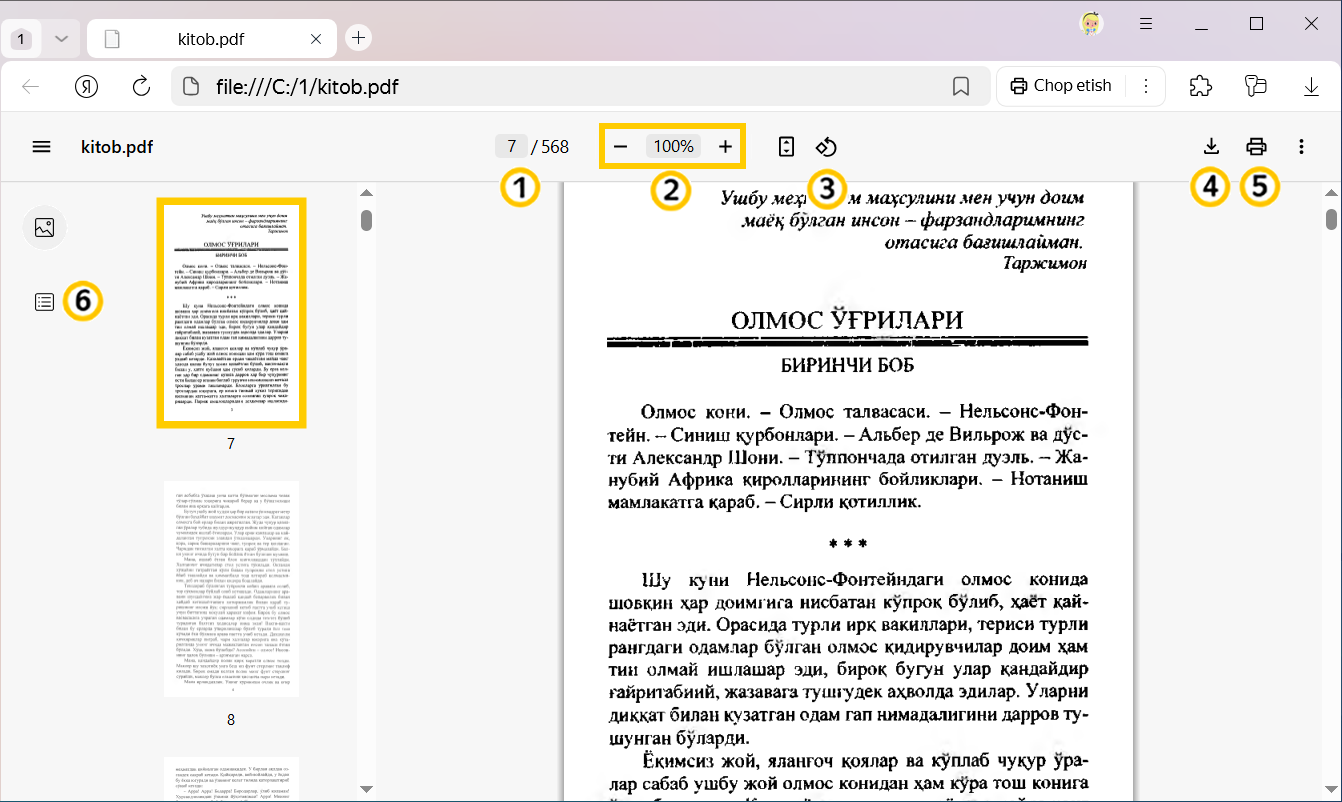This screenshot has height=802, width=1342.
Task: Switch to the kitob.pdf tab
Action: [x=210, y=39]
